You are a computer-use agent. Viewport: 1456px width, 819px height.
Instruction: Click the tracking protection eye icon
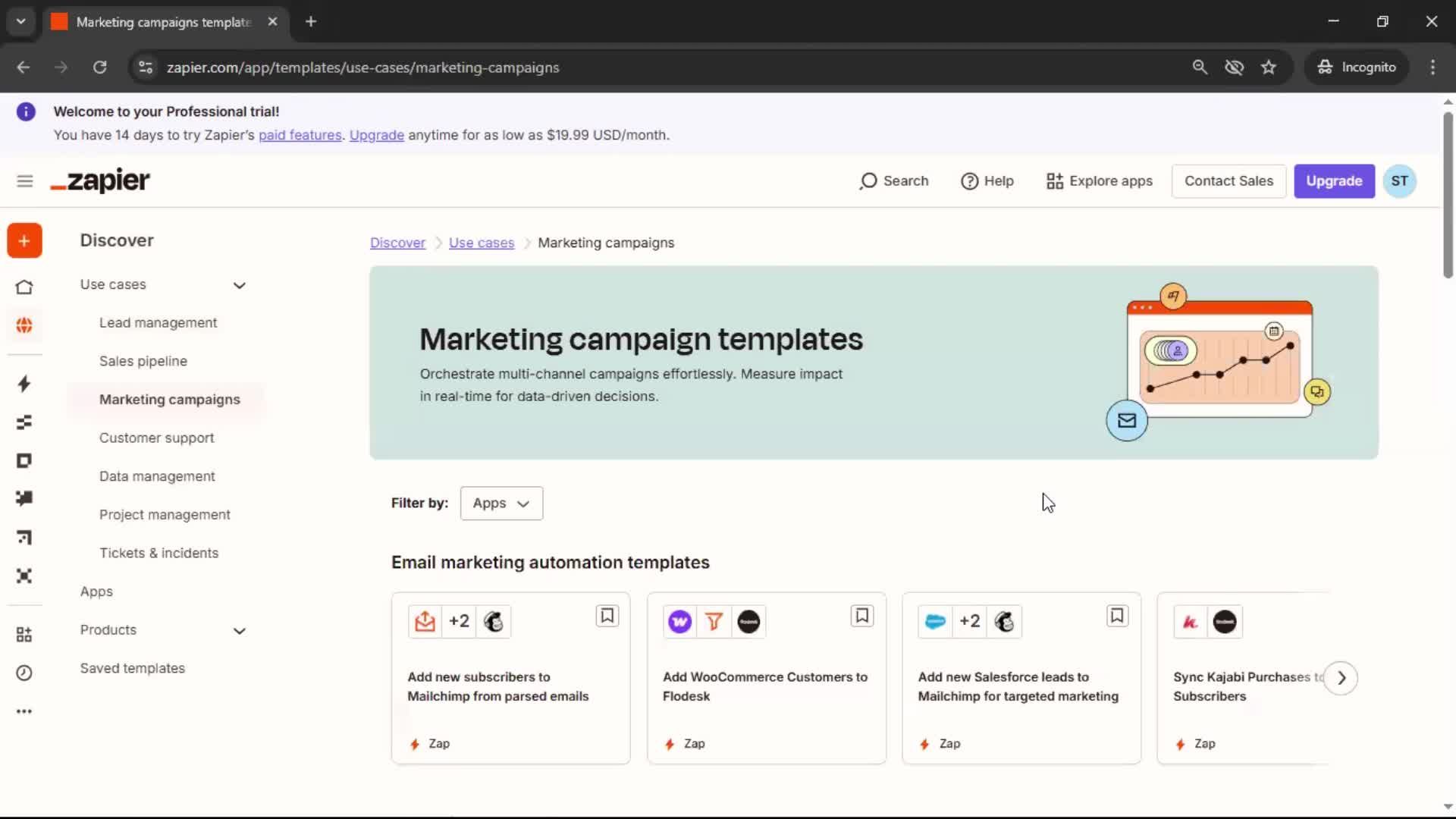coord(1235,67)
